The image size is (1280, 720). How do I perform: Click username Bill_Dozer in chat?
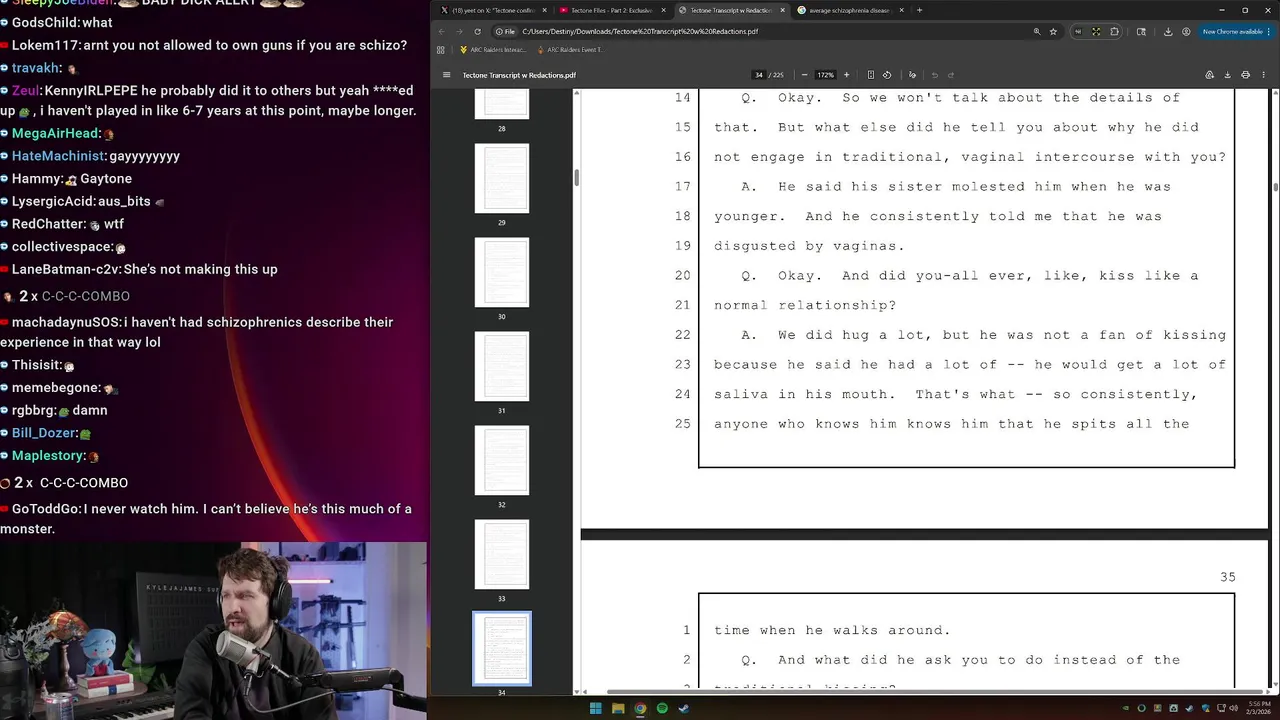tap(43, 433)
